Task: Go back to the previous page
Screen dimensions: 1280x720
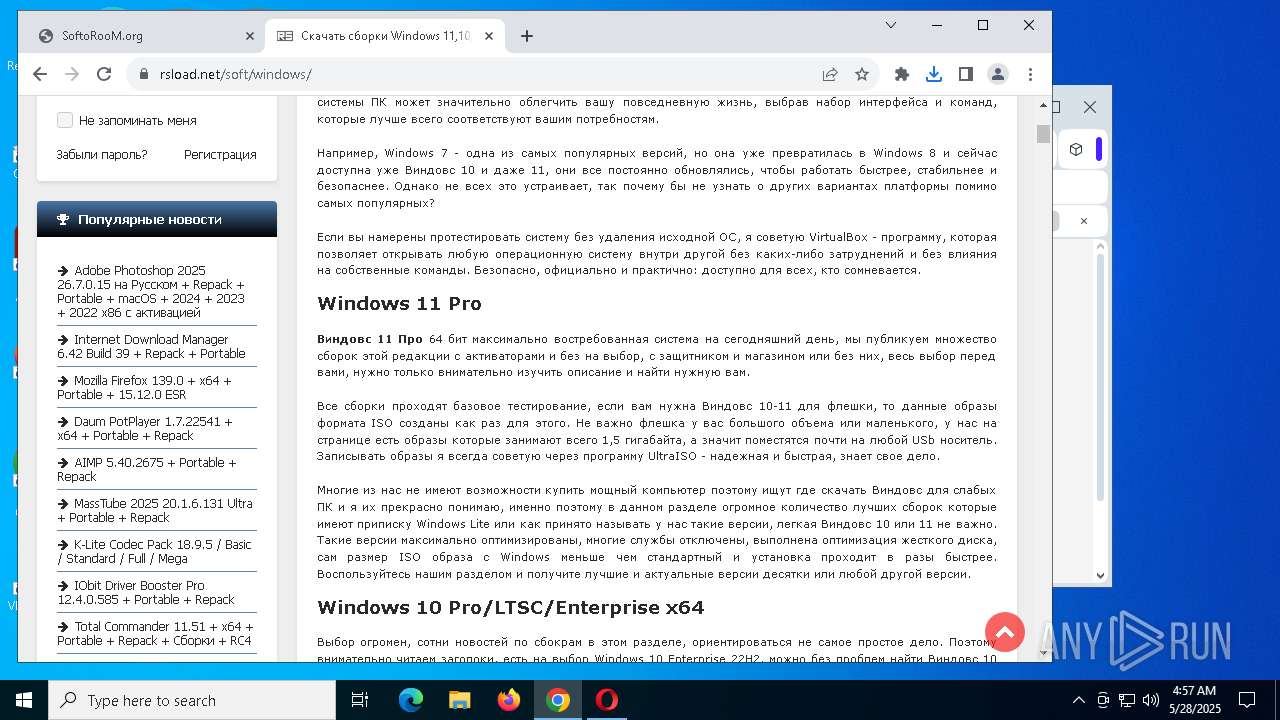Action: 40,74
